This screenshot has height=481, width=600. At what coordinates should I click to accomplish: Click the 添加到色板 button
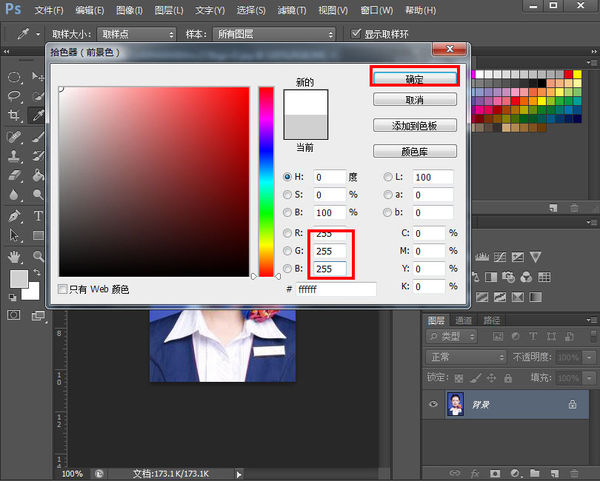pos(414,126)
